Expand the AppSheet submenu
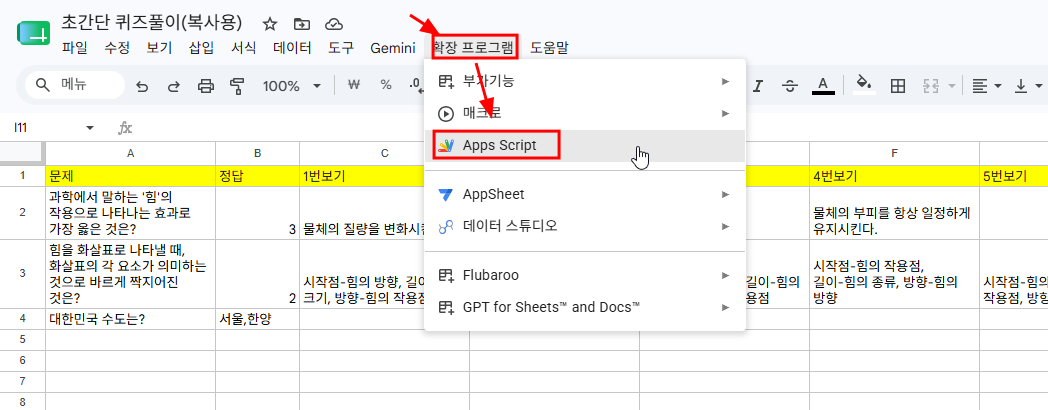Image resolution: width=1048 pixels, height=410 pixels. pyautogui.click(x=585, y=195)
